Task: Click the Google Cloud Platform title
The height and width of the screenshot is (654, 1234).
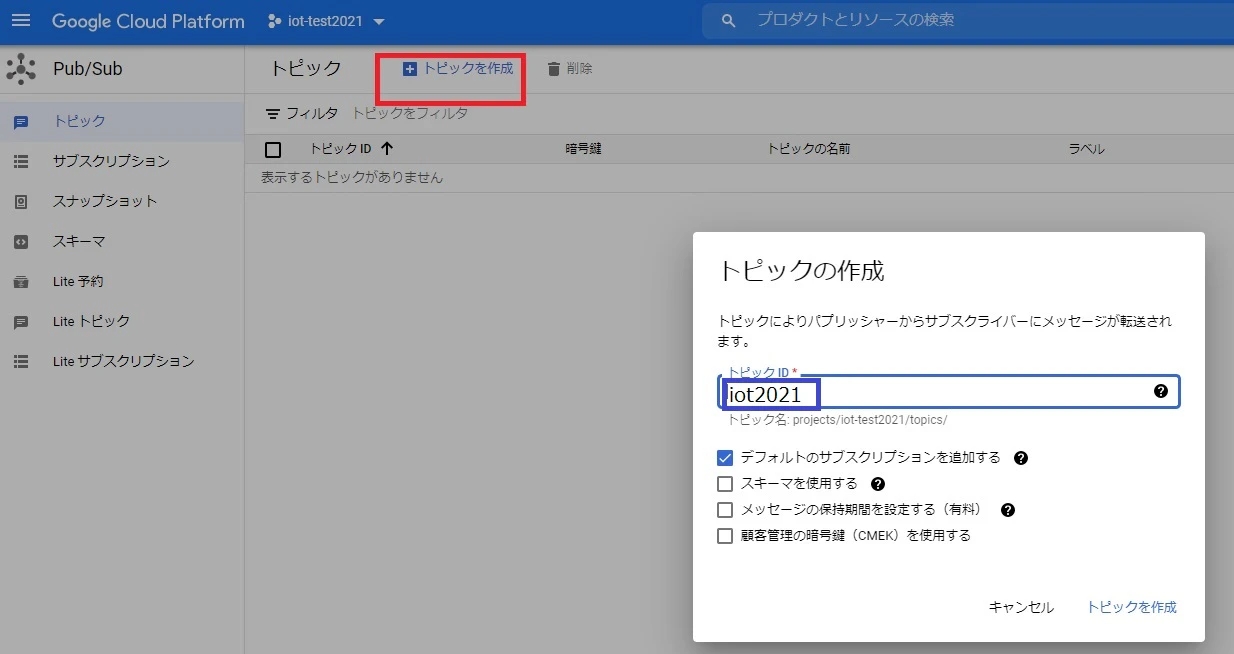Action: (148, 21)
